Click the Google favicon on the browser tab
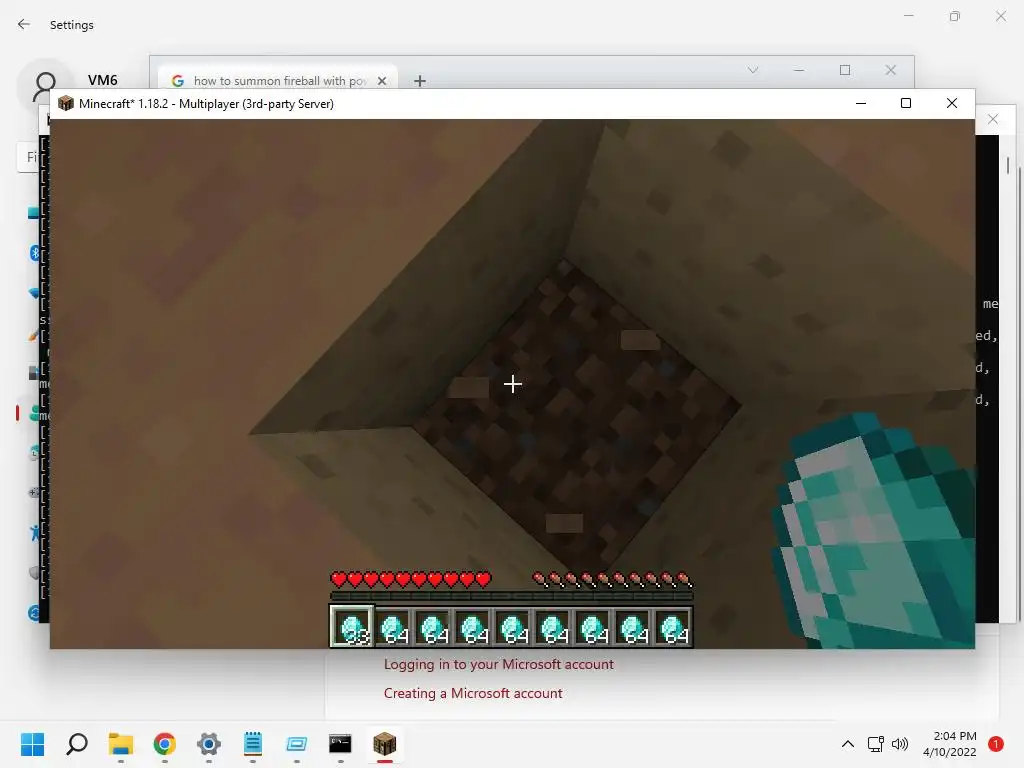 pyautogui.click(x=178, y=80)
